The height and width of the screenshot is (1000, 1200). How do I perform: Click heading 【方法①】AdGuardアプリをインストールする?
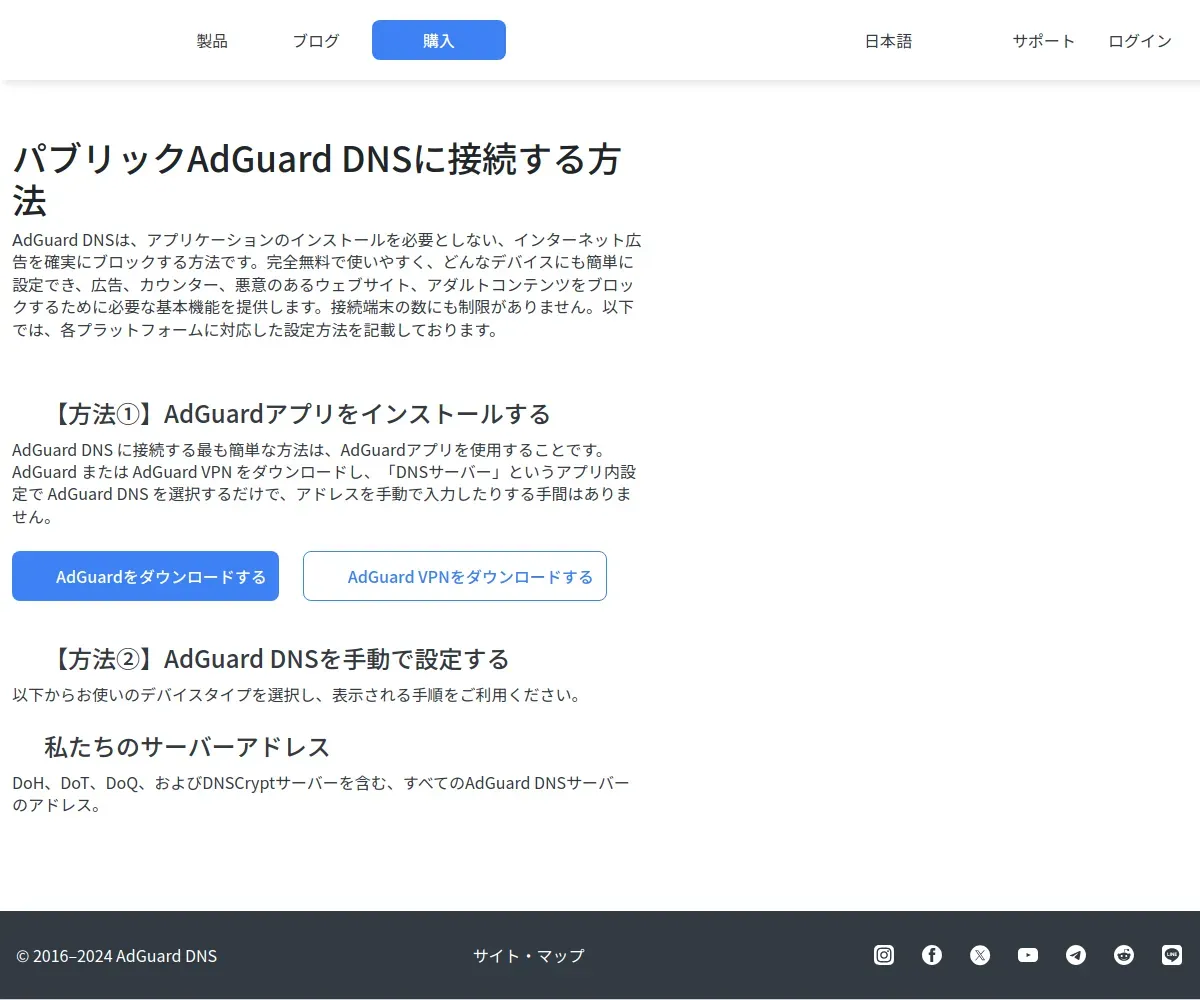(298, 414)
